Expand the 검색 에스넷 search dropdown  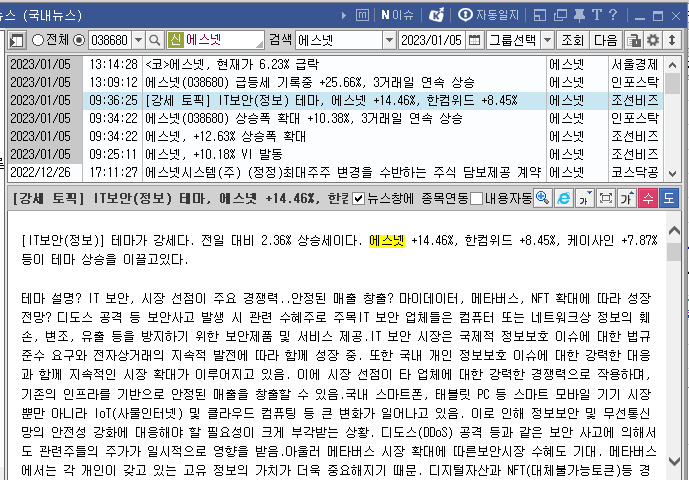coord(389,40)
